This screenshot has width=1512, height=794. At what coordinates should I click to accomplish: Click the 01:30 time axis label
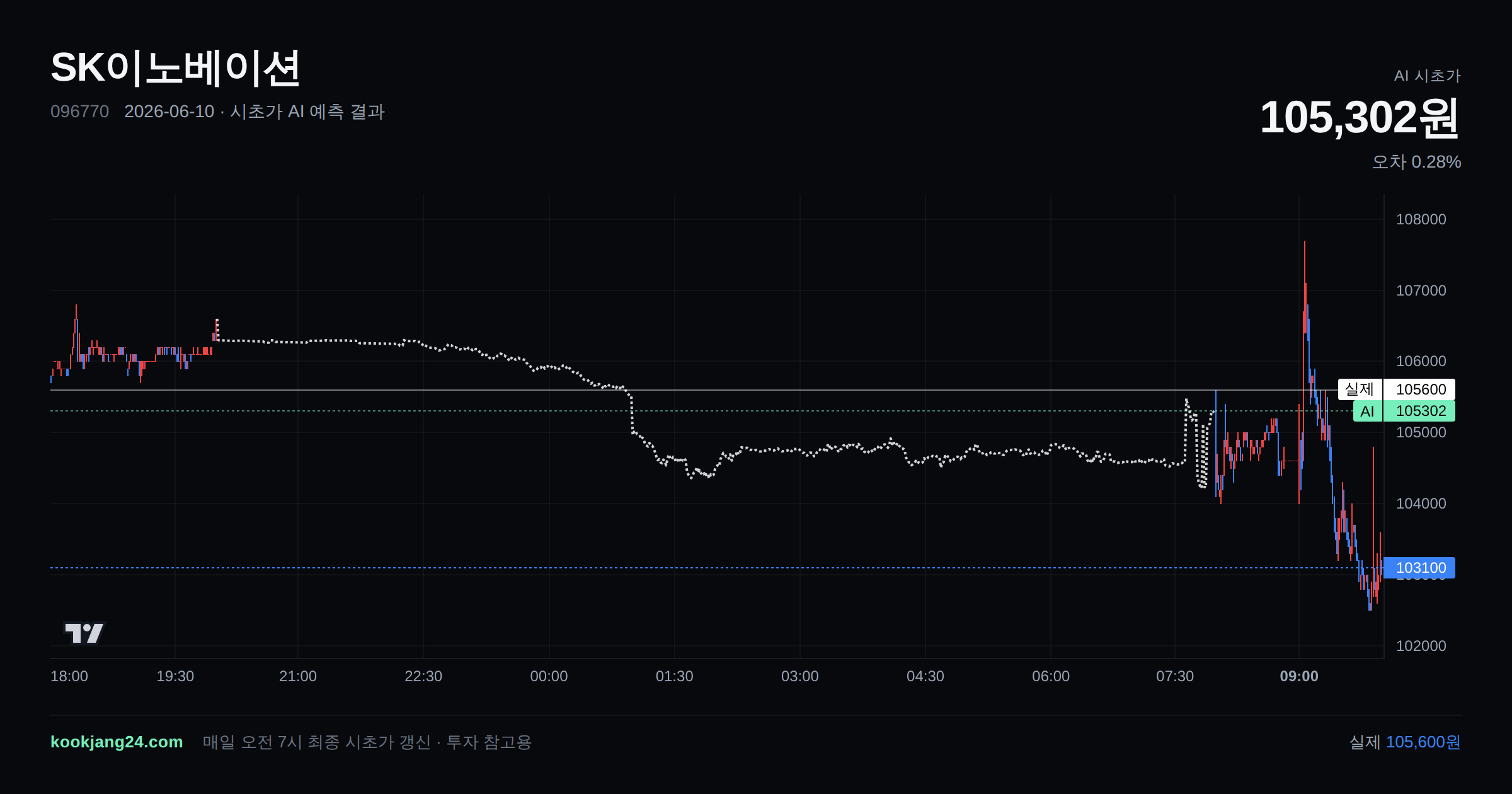(674, 676)
